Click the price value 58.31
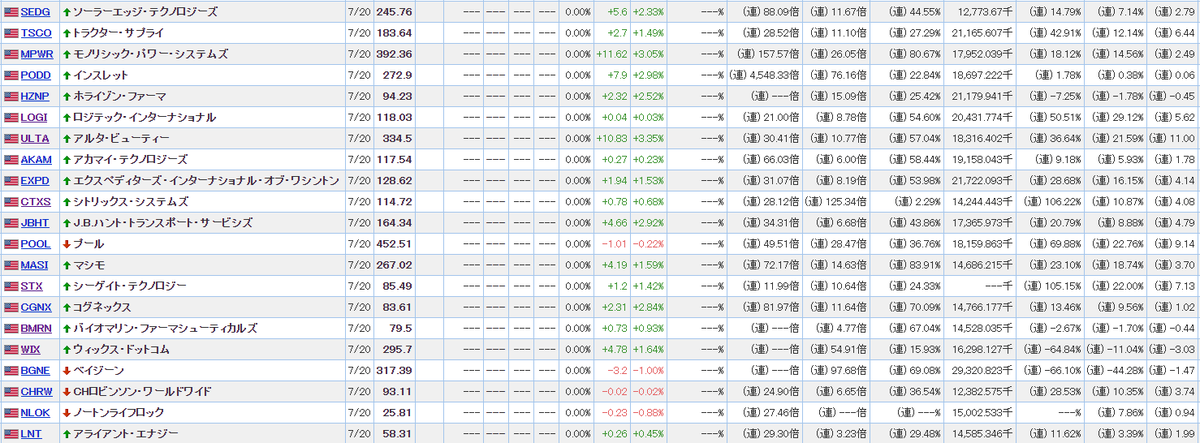Screen dimensions: 1200x443 (x=397, y=433)
